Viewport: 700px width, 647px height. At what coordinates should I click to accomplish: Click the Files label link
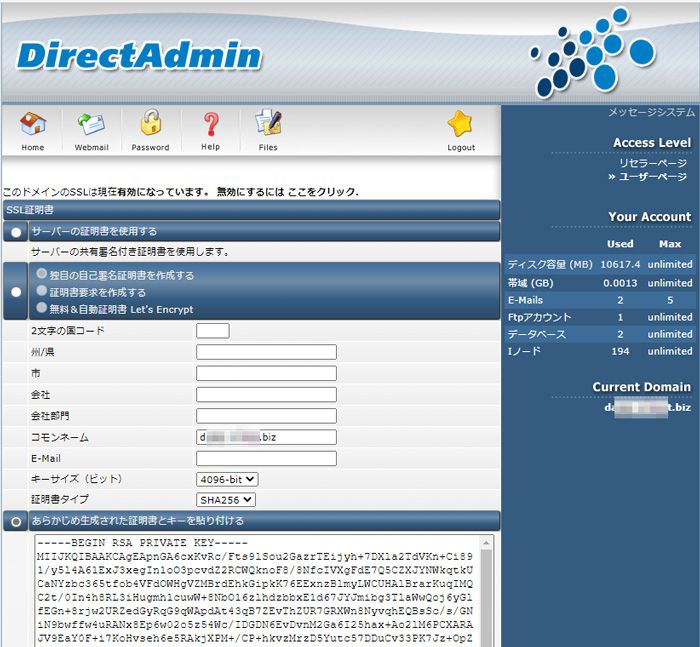click(268, 147)
